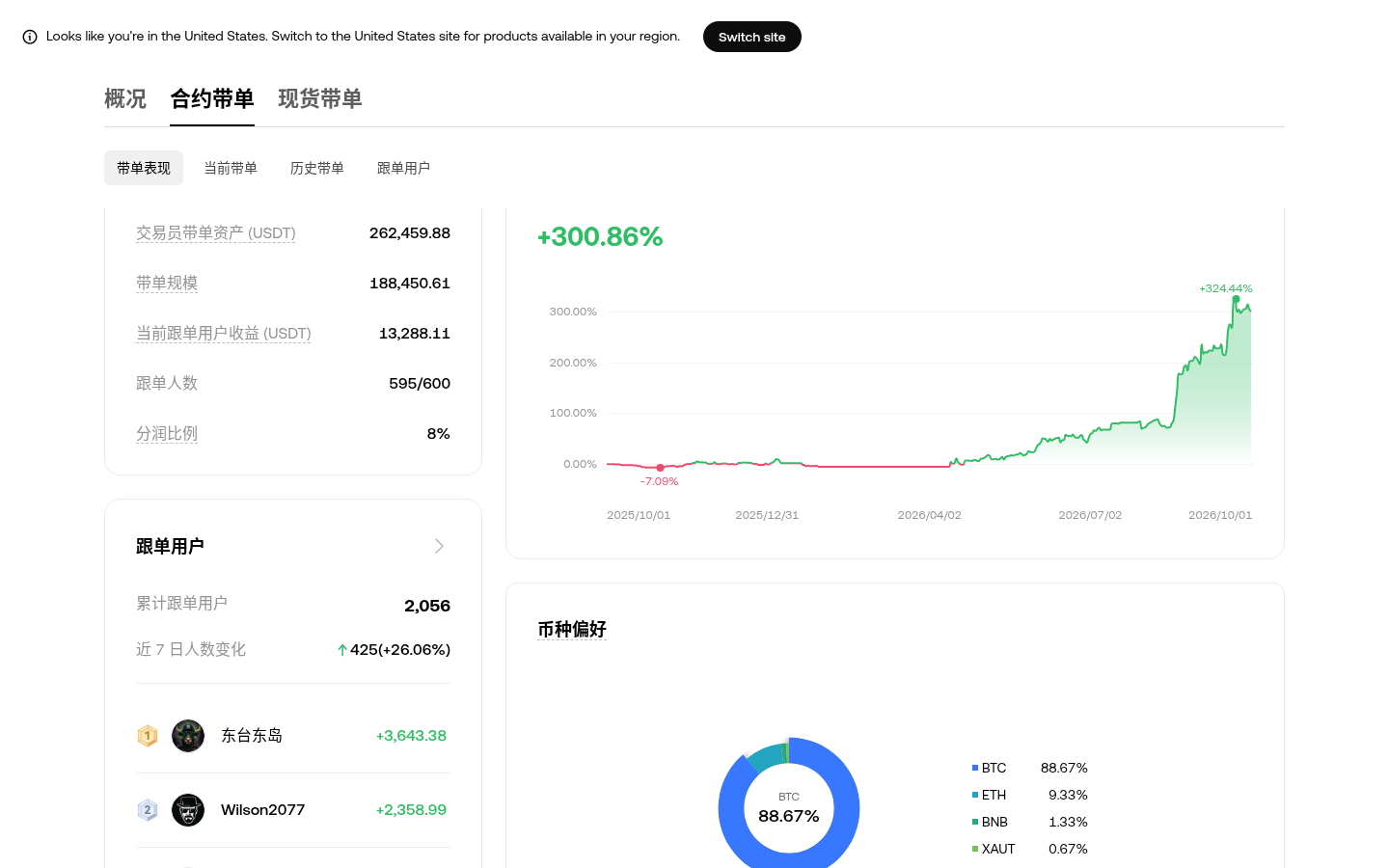The height and width of the screenshot is (868, 1389).
Task: Open 东台东岛 user avatar
Action: click(188, 736)
